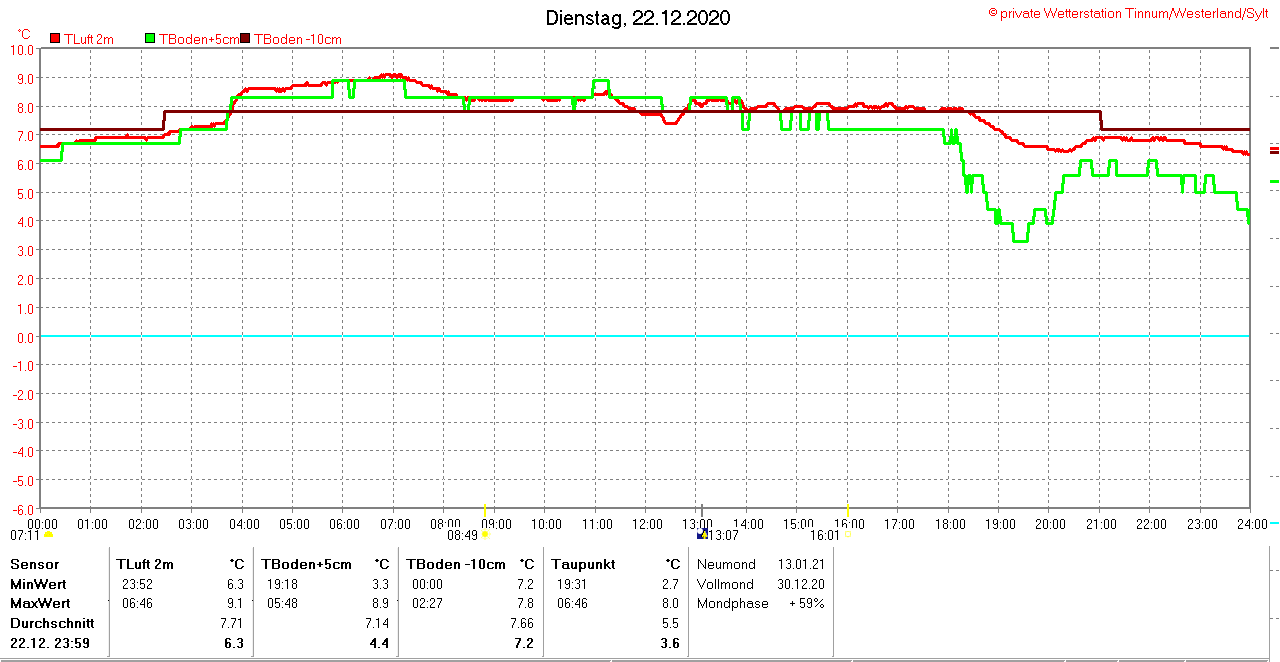
Task: Click the green TBoden+5cm legend square
Action: (x=150, y=39)
